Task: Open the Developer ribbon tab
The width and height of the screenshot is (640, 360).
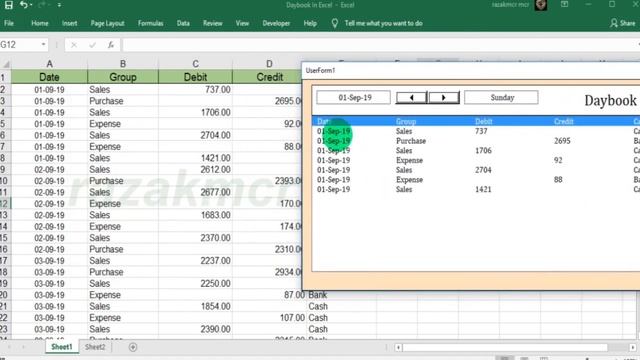Action: tap(276, 23)
